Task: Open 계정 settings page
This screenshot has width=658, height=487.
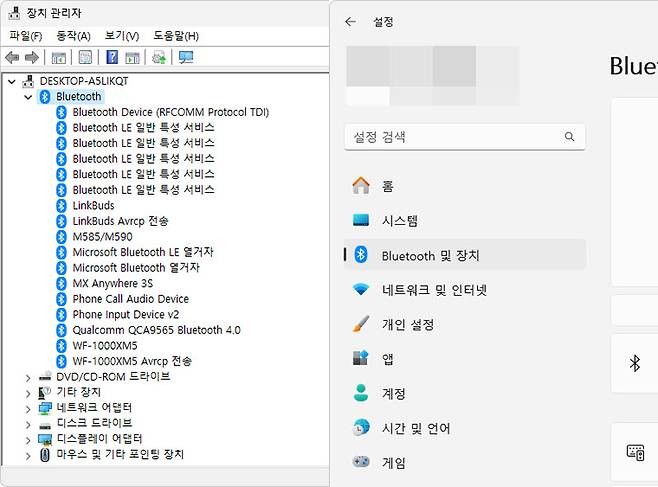Action: coord(465,393)
